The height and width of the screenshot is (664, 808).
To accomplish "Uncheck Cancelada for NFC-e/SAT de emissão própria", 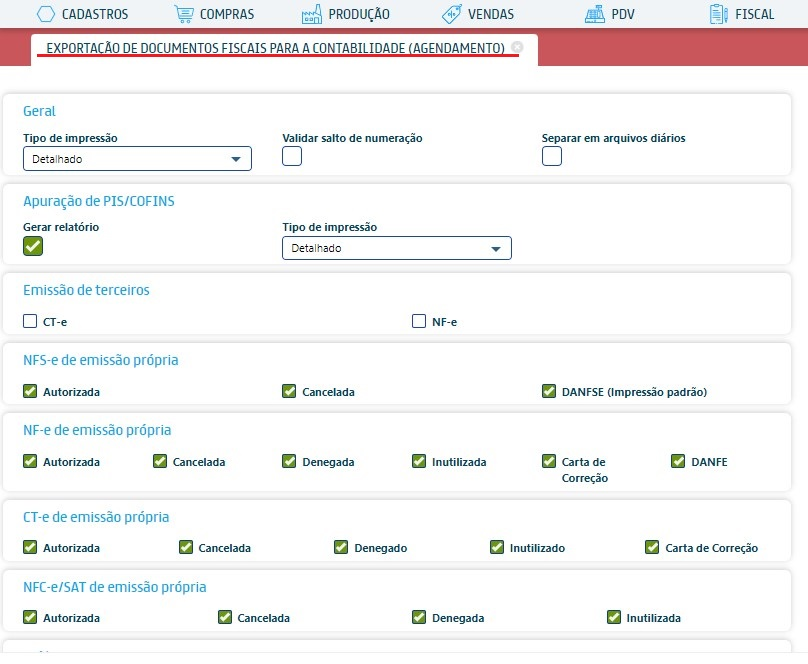I will pyautogui.click(x=225, y=618).
